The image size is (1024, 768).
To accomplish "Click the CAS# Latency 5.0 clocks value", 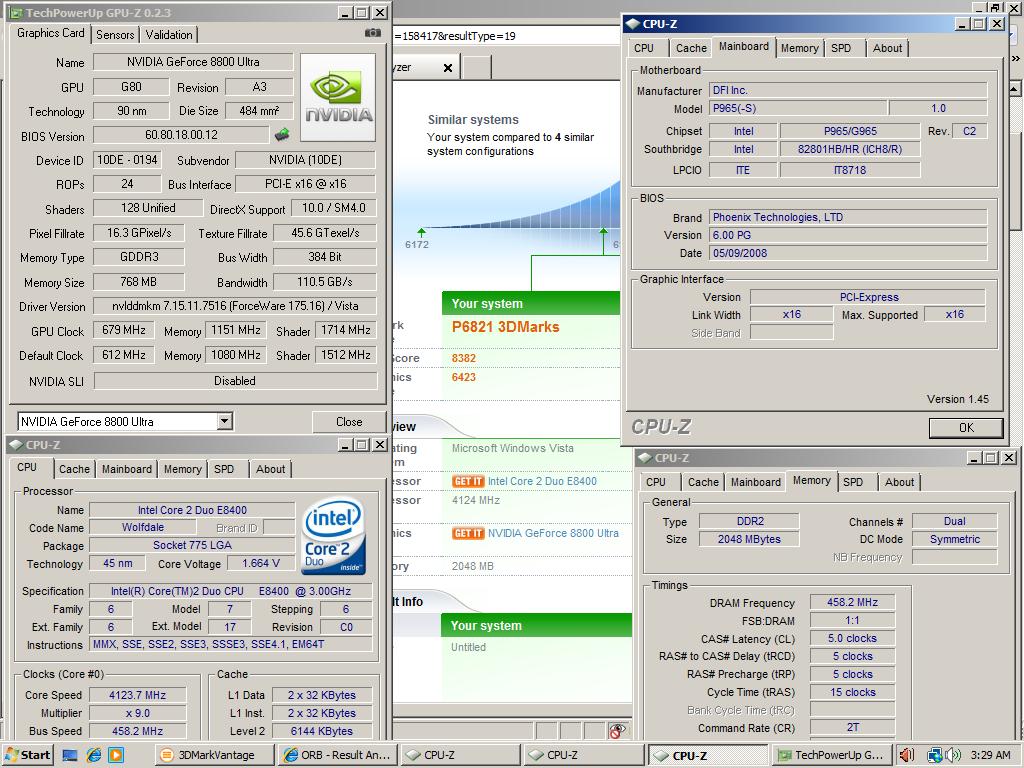I will 852,638.
